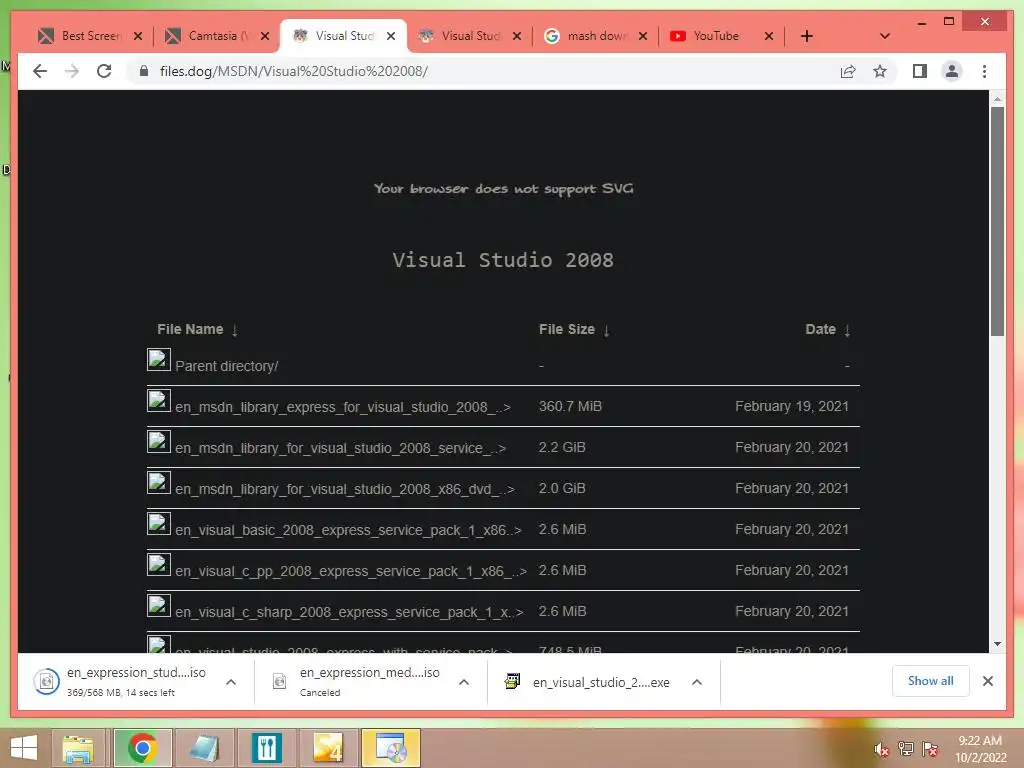The height and width of the screenshot is (768, 1024).
Task: Open the en_visual_studio_2....exe download
Action: click(588, 682)
